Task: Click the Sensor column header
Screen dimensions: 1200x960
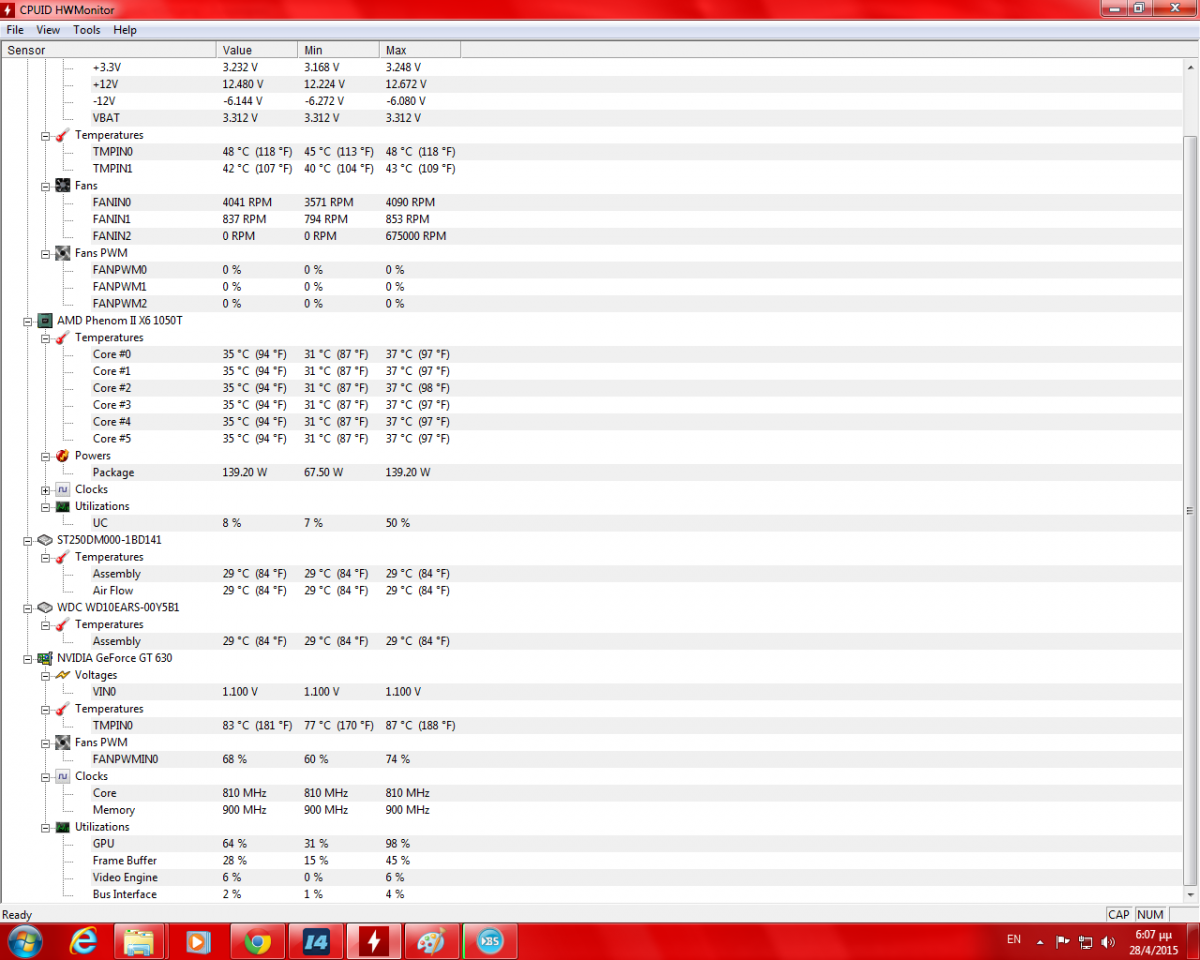Action: coord(109,50)
